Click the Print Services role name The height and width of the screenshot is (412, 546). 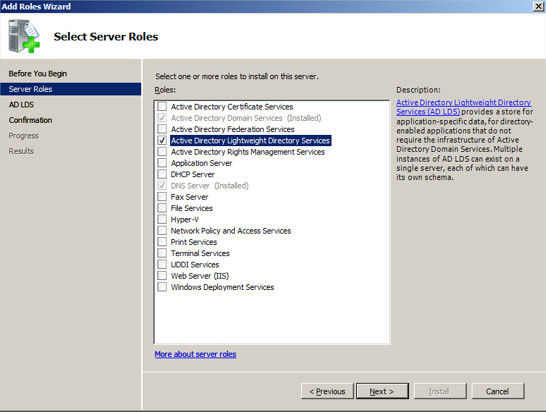coord(194,242)
